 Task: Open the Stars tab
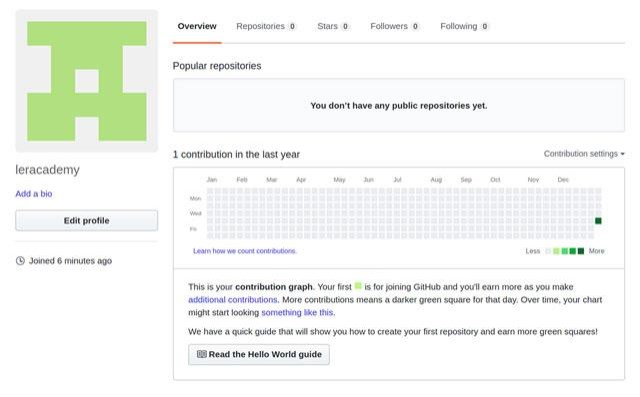click(x=333, y=26)
